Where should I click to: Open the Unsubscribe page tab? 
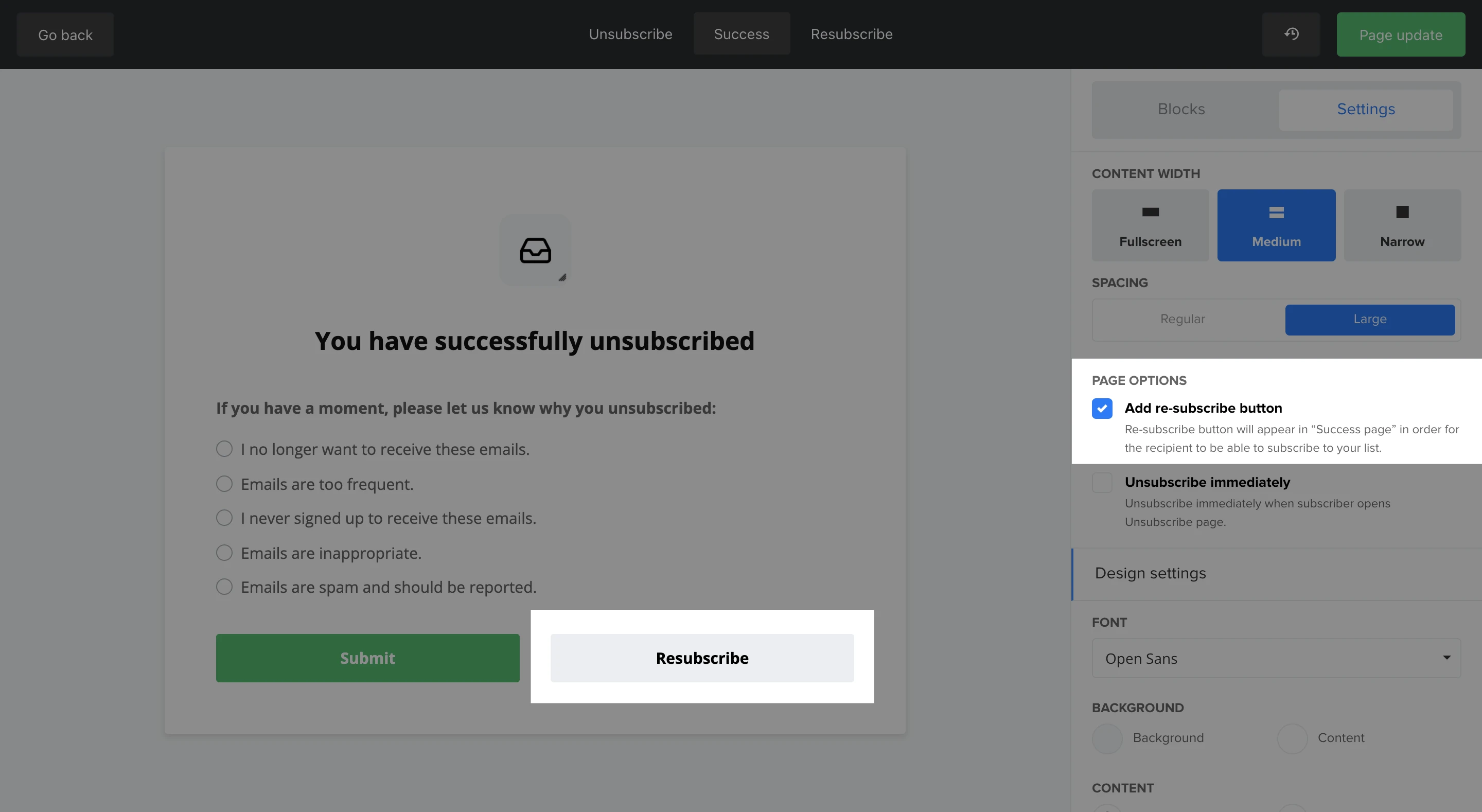click(x=630, y=34)
